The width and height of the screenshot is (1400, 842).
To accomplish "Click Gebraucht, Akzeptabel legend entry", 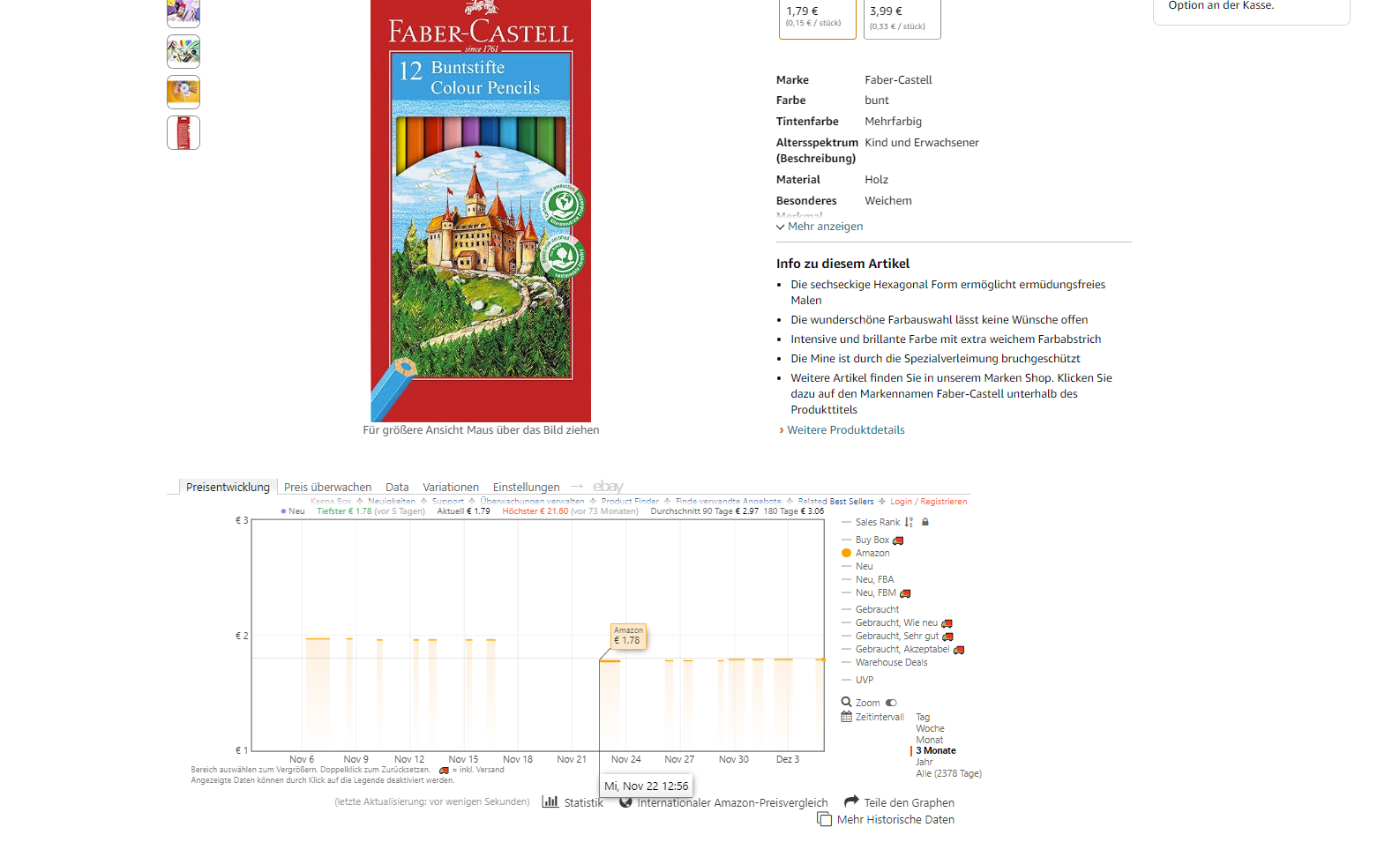I will [902, 649].
